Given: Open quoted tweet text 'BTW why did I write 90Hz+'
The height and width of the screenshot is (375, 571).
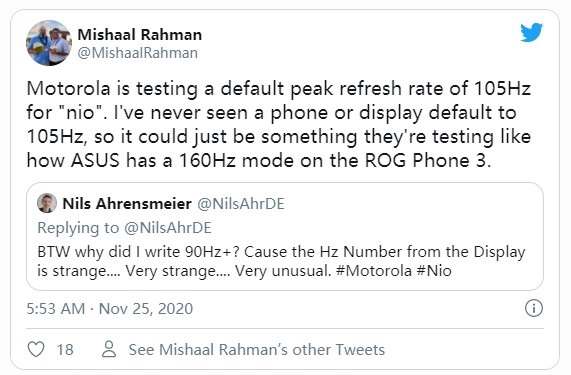Looking at the screenshot, I should [x=281, y=252].
